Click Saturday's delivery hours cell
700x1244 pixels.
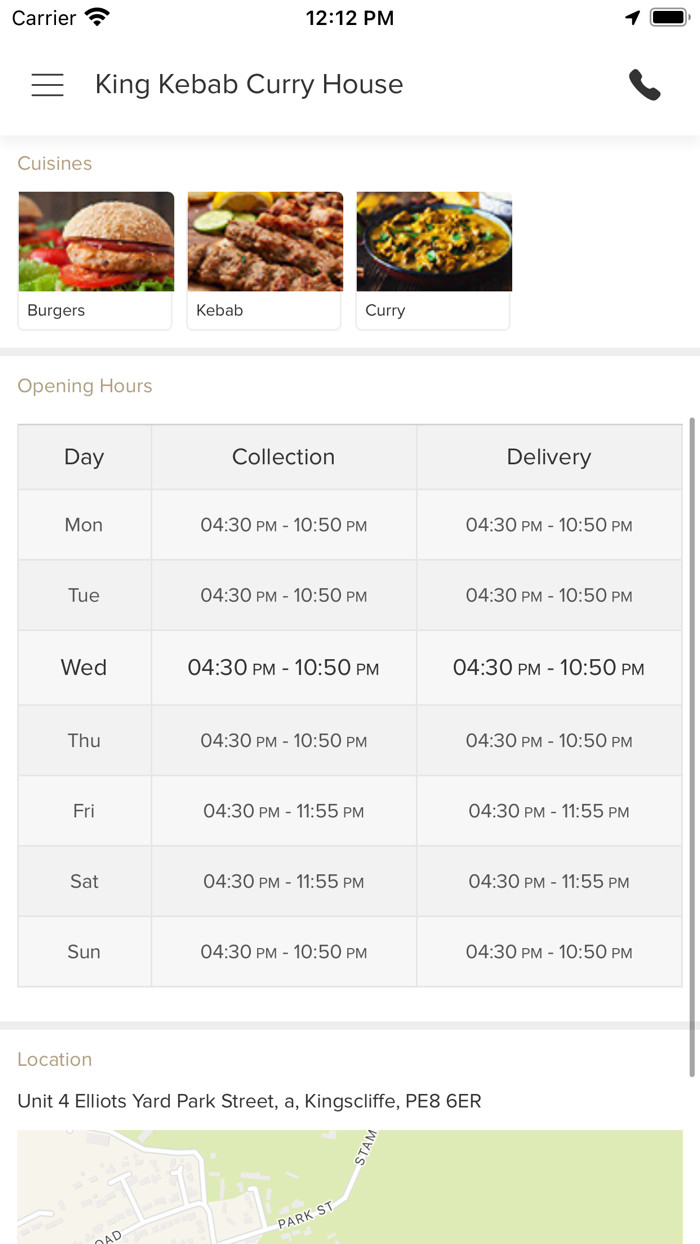[549, 882]
